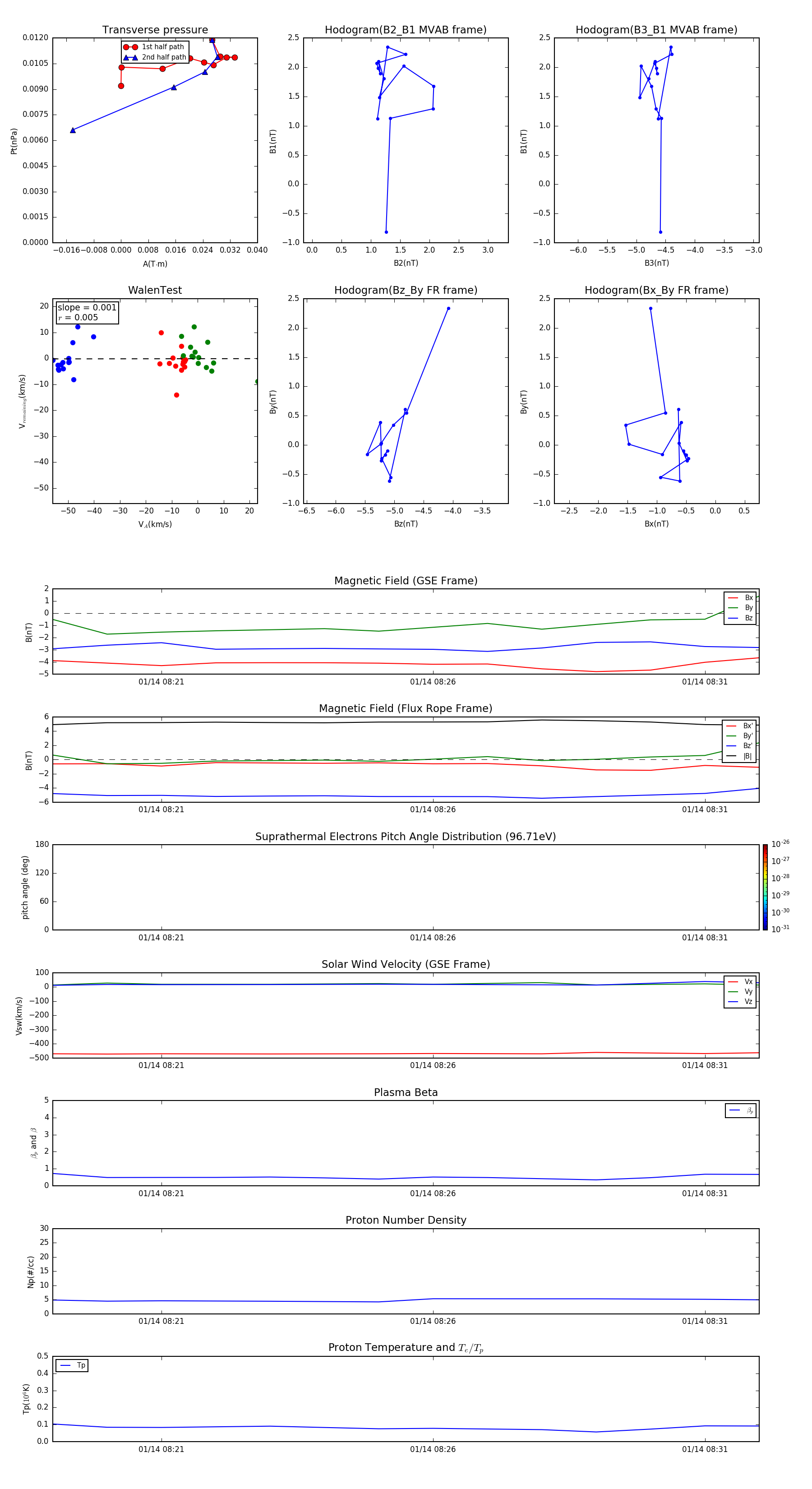Click the pitch angle colorbar

[765, 887]
